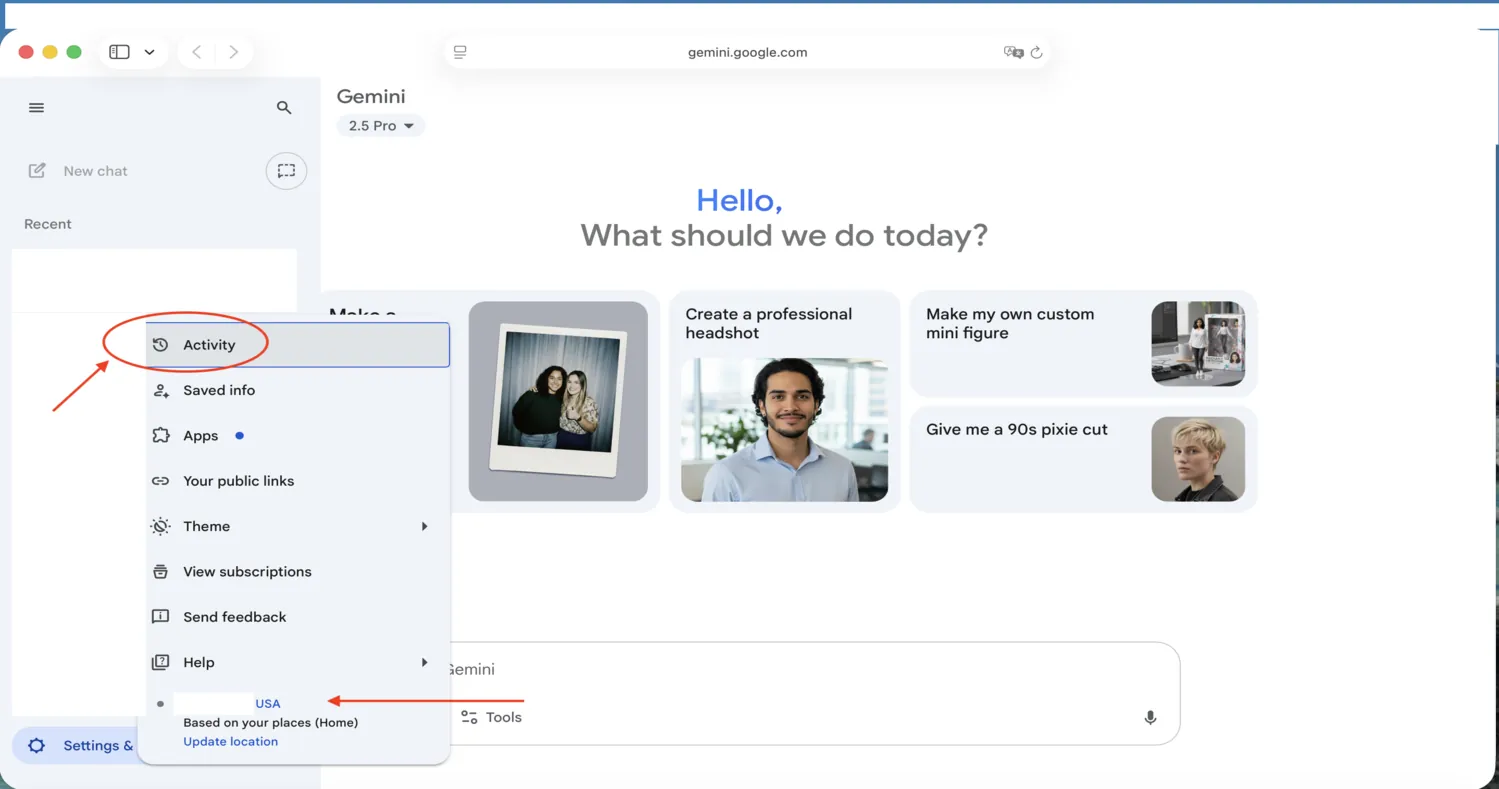Click the translate icon in address bar
This screenshot has height=789, width=1499.
(x=1012, y=53)
